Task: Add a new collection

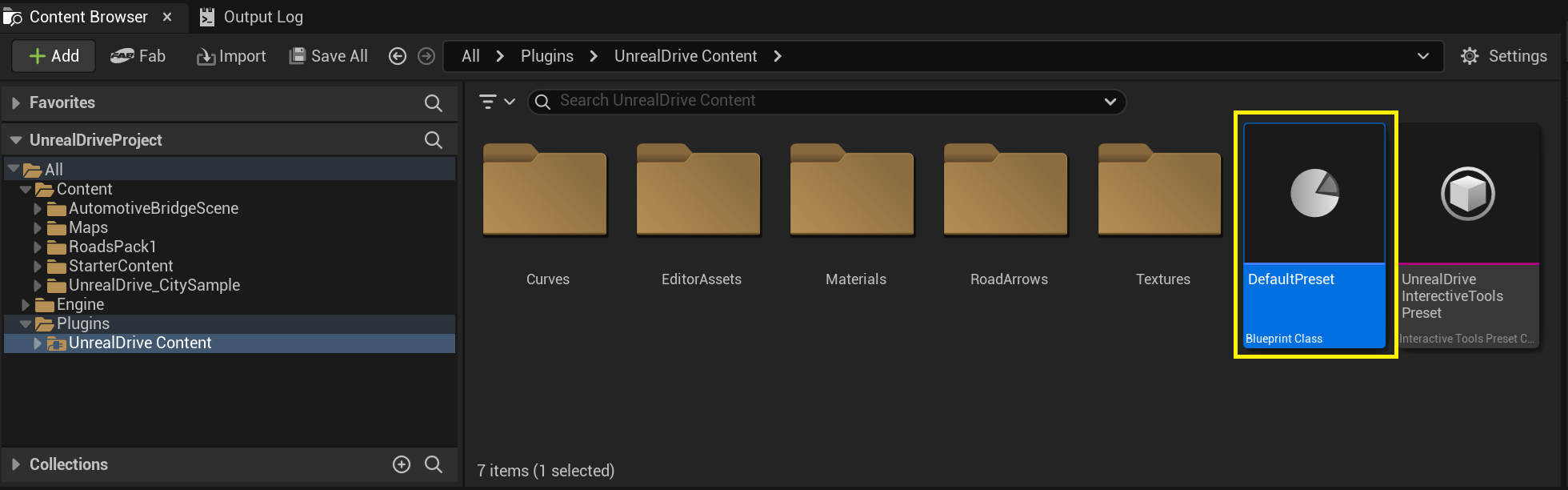Action: 402,464
